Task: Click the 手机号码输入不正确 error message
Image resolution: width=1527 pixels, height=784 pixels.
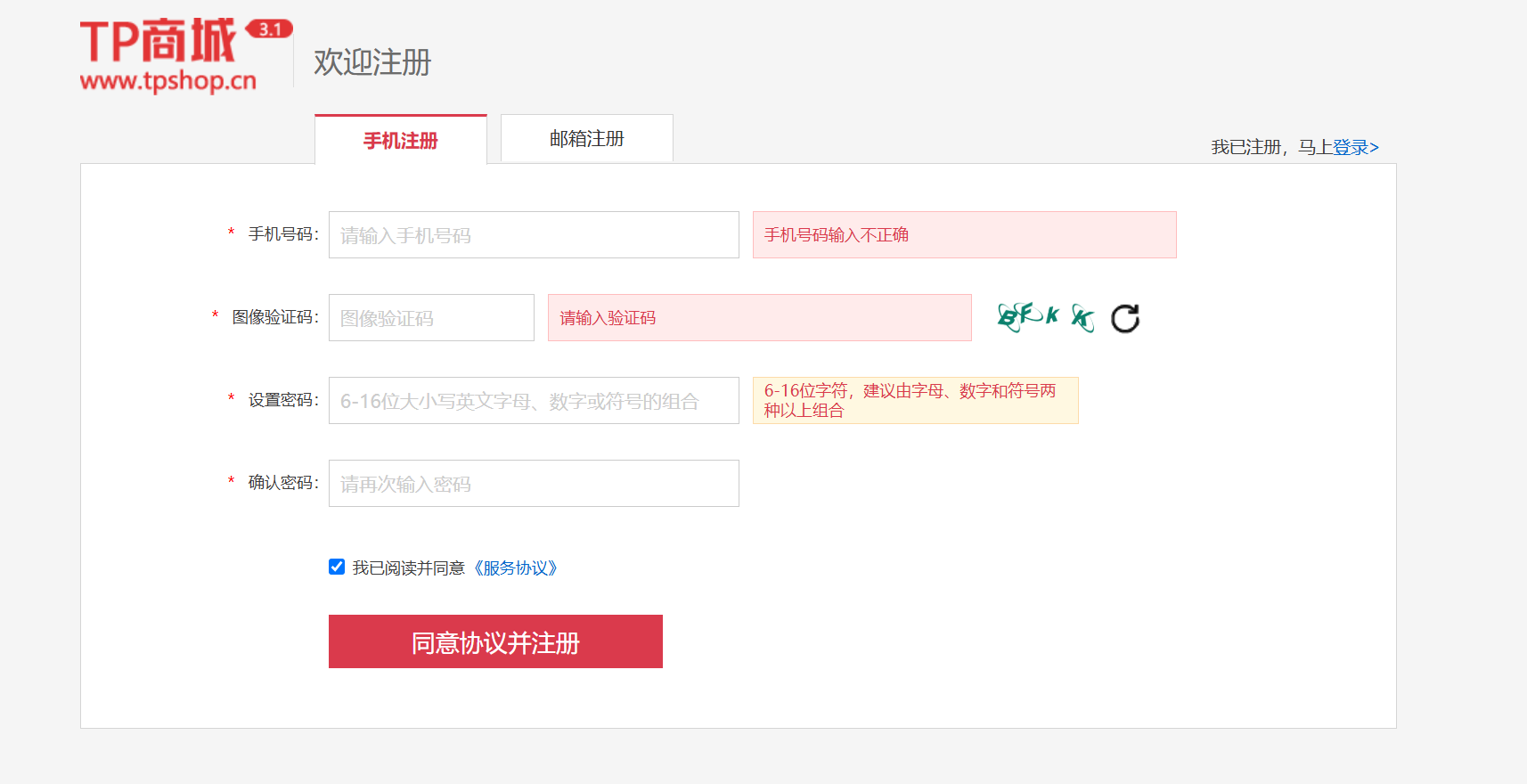Action: tap(965, 235)
